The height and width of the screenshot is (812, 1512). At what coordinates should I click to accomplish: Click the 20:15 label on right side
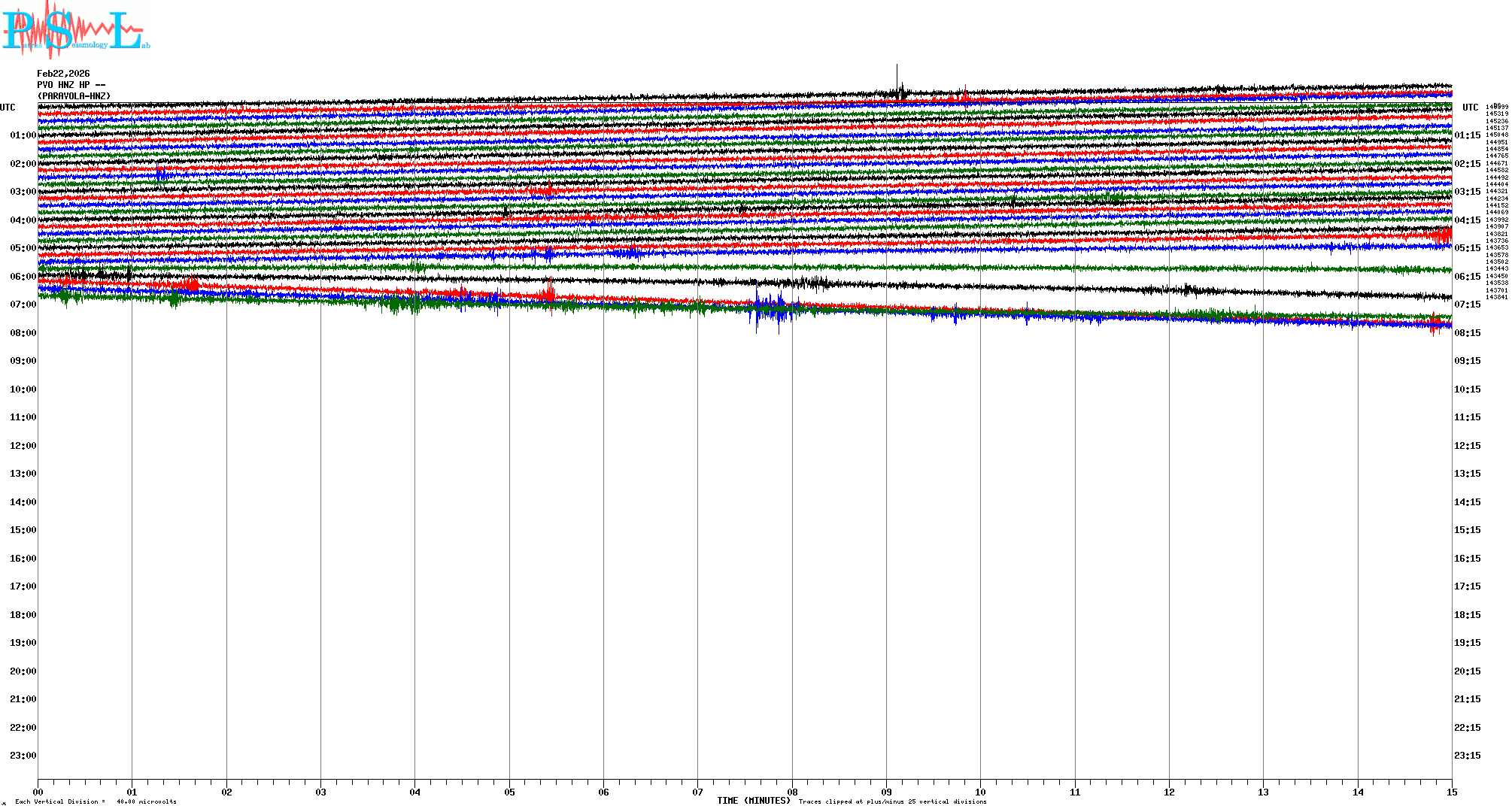(1467, 671)
